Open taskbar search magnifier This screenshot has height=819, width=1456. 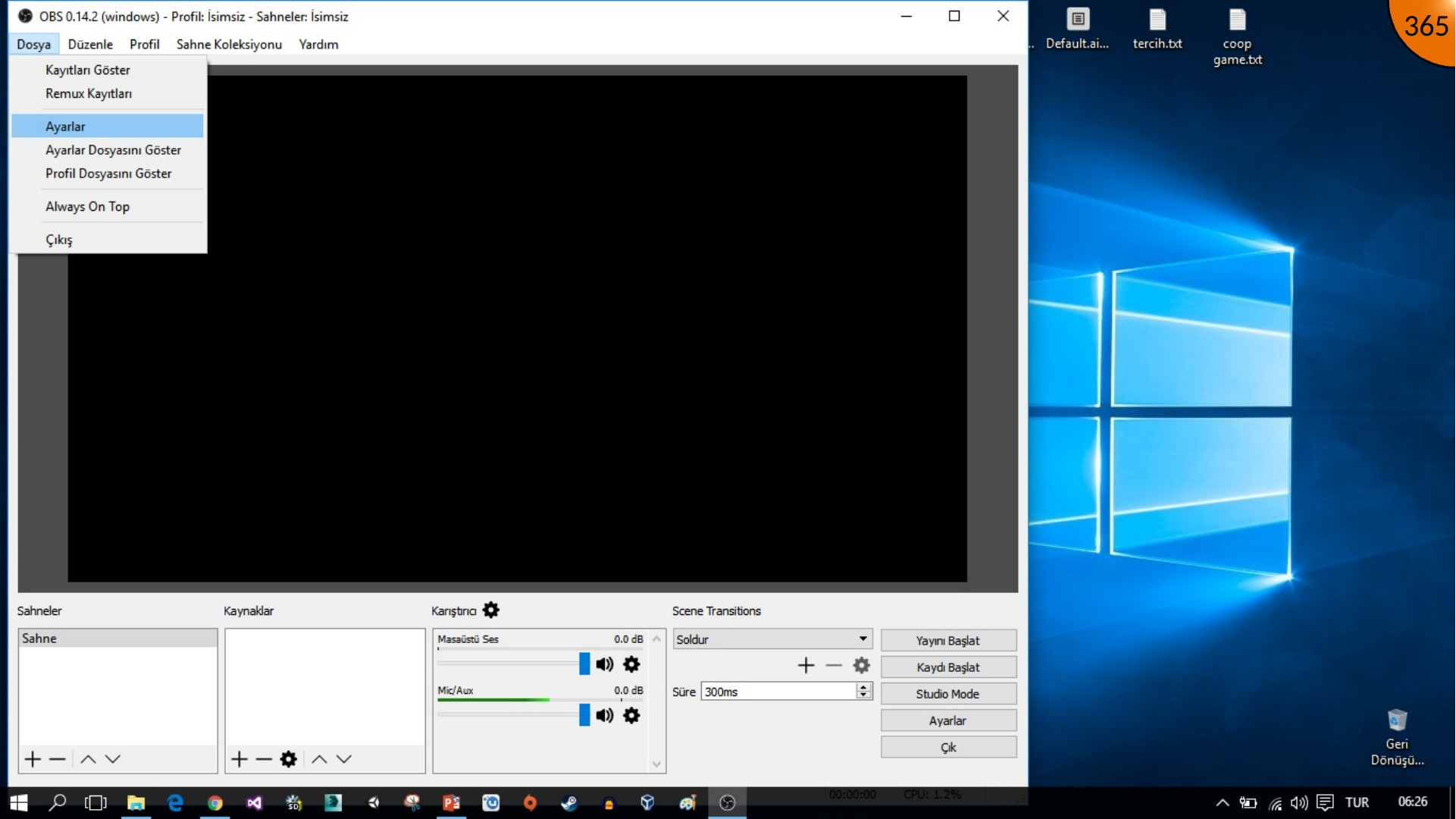pyautogui.click(x=57, y=802)
